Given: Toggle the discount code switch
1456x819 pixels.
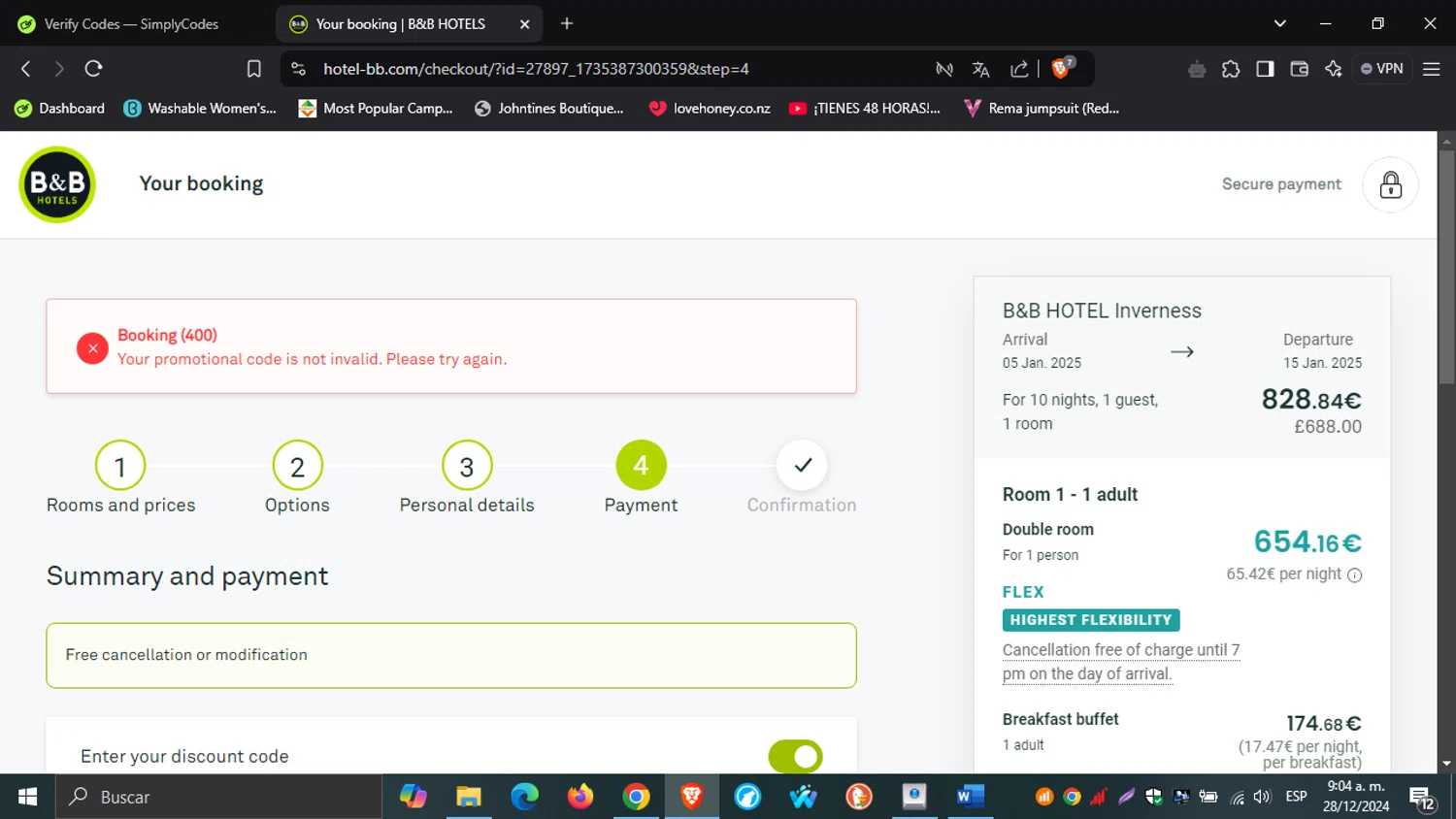Looking at the screenshot, I should (795, 756).
